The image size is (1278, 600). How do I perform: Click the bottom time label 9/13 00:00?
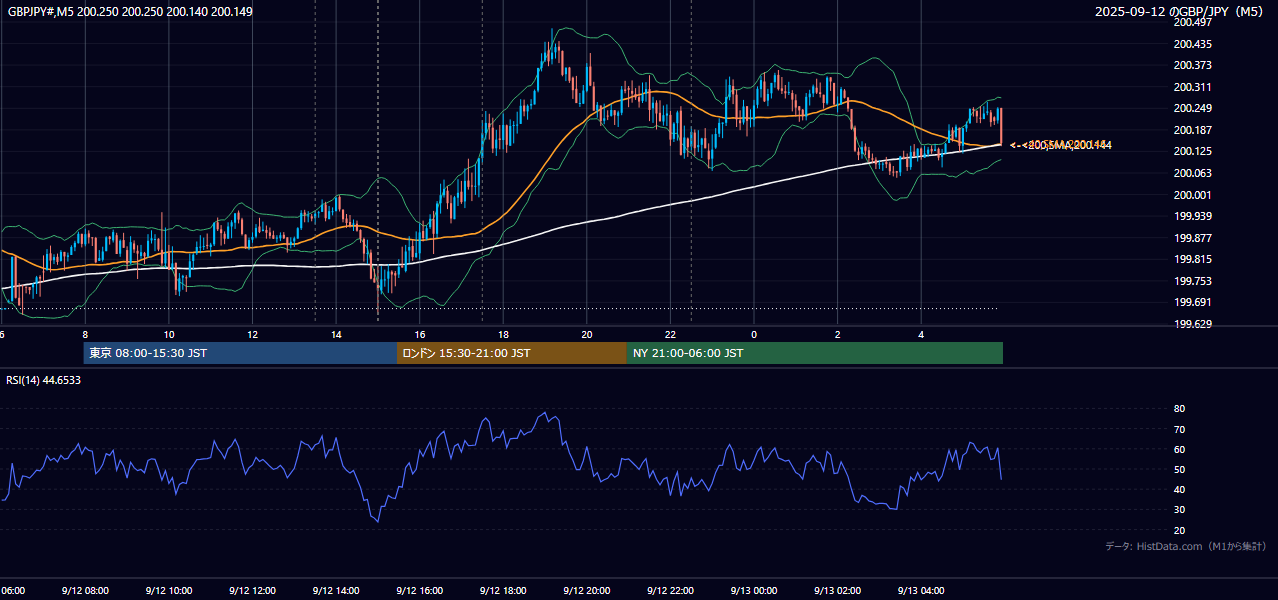pyautogui.click(x=754, y=591)
